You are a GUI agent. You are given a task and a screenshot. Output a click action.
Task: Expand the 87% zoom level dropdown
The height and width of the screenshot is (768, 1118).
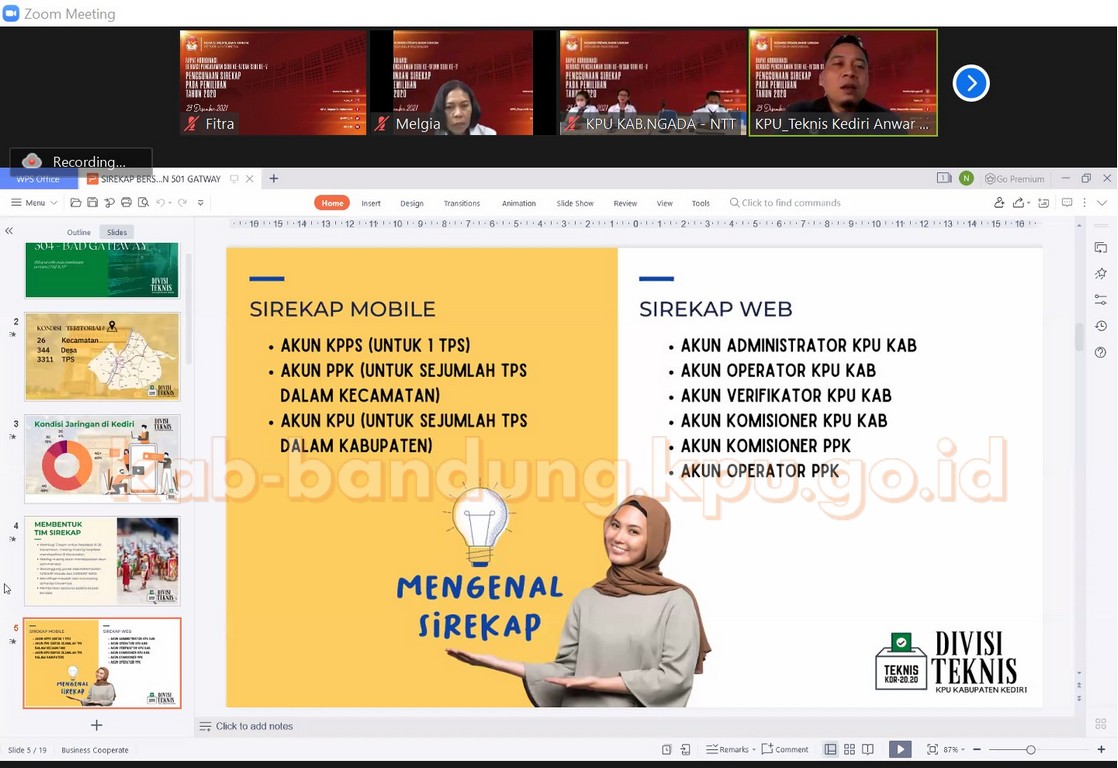953,749
